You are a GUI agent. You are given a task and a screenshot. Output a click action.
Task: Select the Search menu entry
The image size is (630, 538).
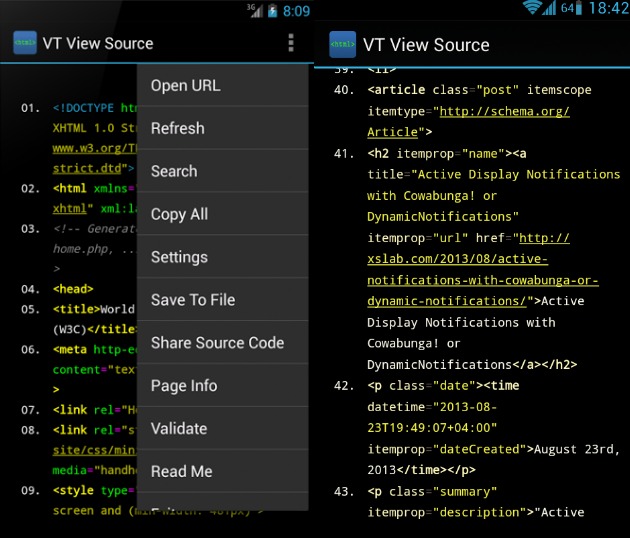tap(222, 172)
